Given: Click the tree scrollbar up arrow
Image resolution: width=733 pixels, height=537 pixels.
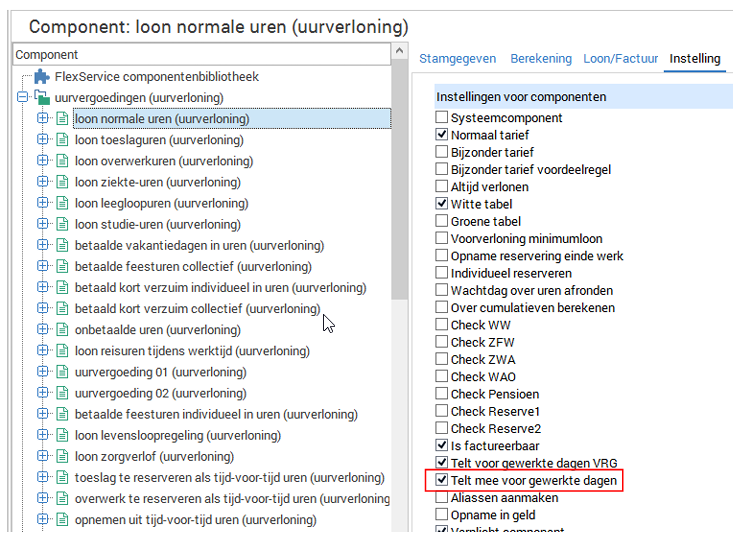Looking at the screenshot, I should pyautogui.click(x=400, y=50).
